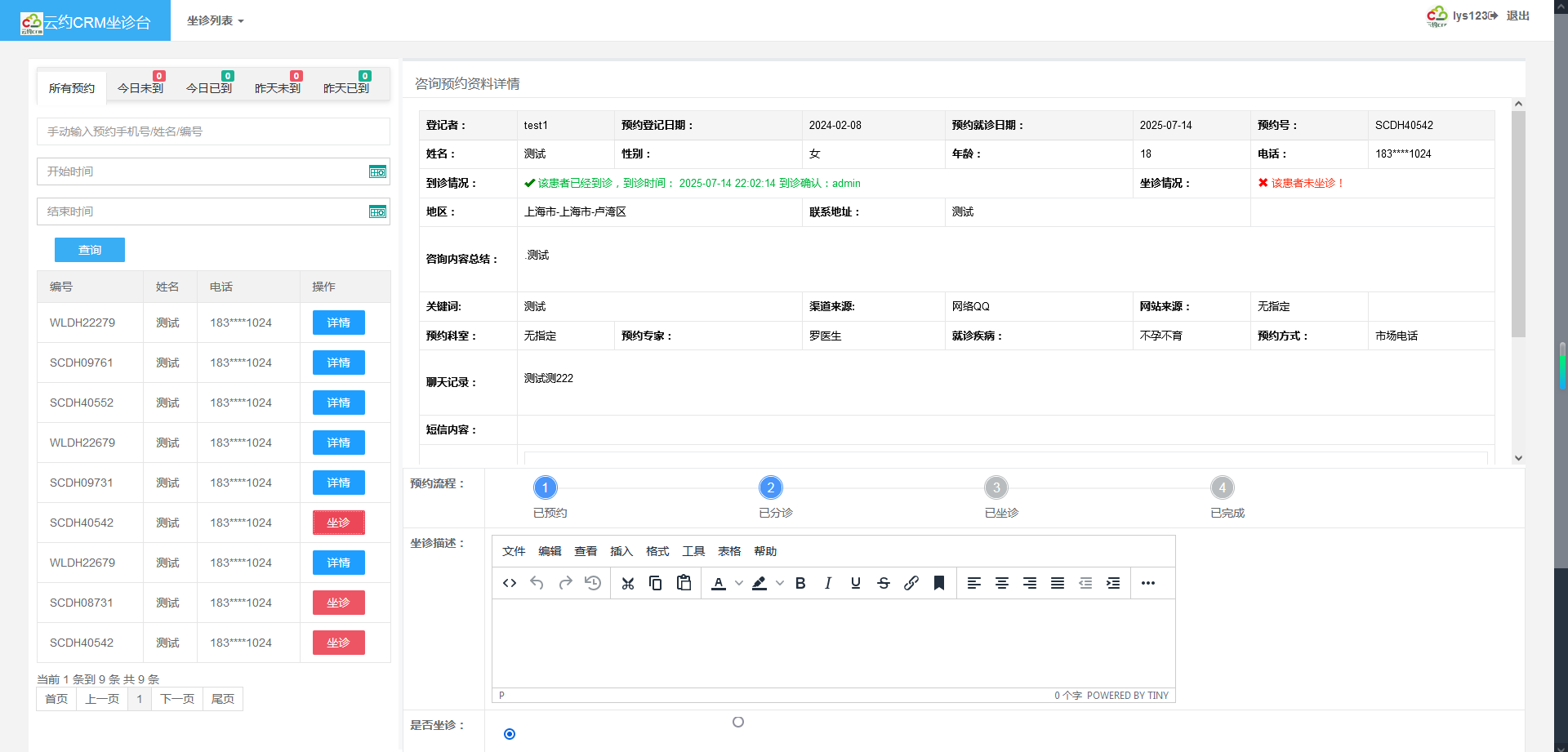1568x752 pixels.
Task: Apply strikethrough formatting
Action: [x=883, y=583]
